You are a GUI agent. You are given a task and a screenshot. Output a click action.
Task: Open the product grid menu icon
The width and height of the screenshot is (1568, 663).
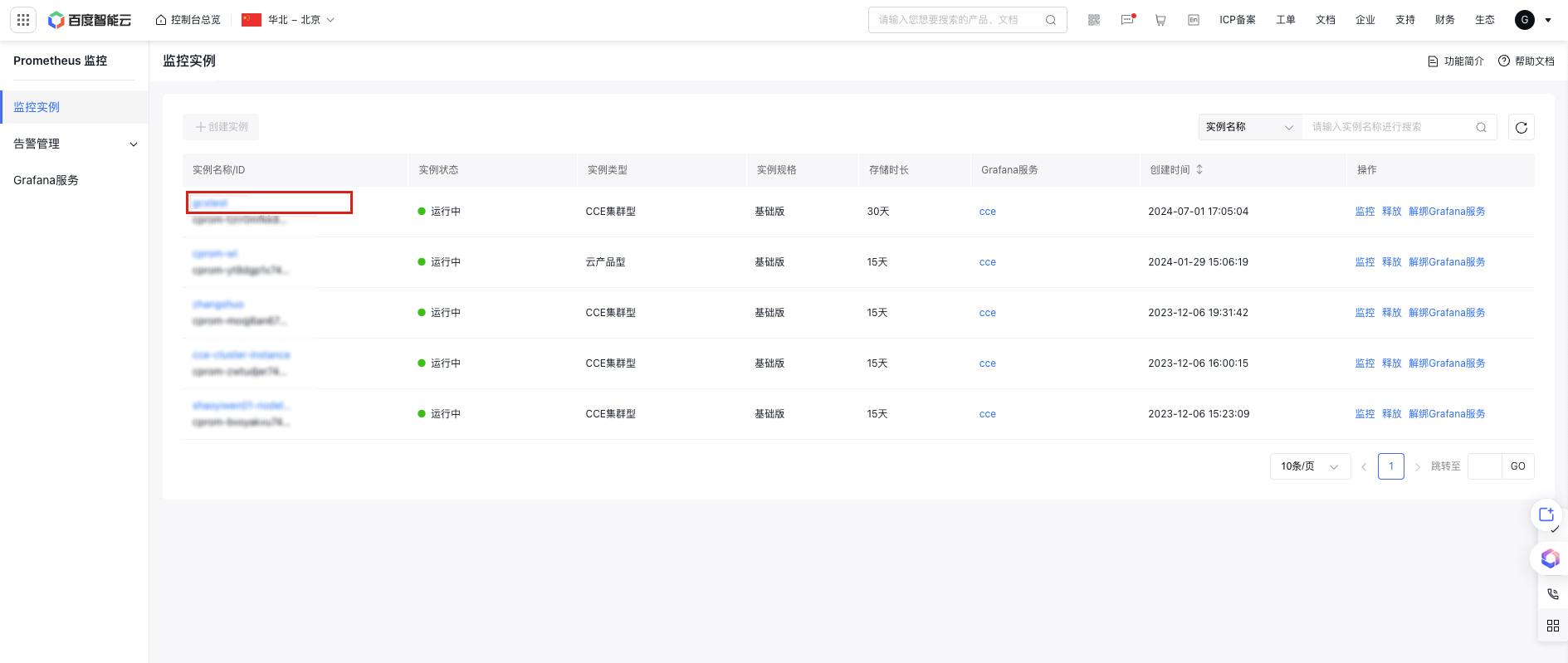tap(23, 20)
